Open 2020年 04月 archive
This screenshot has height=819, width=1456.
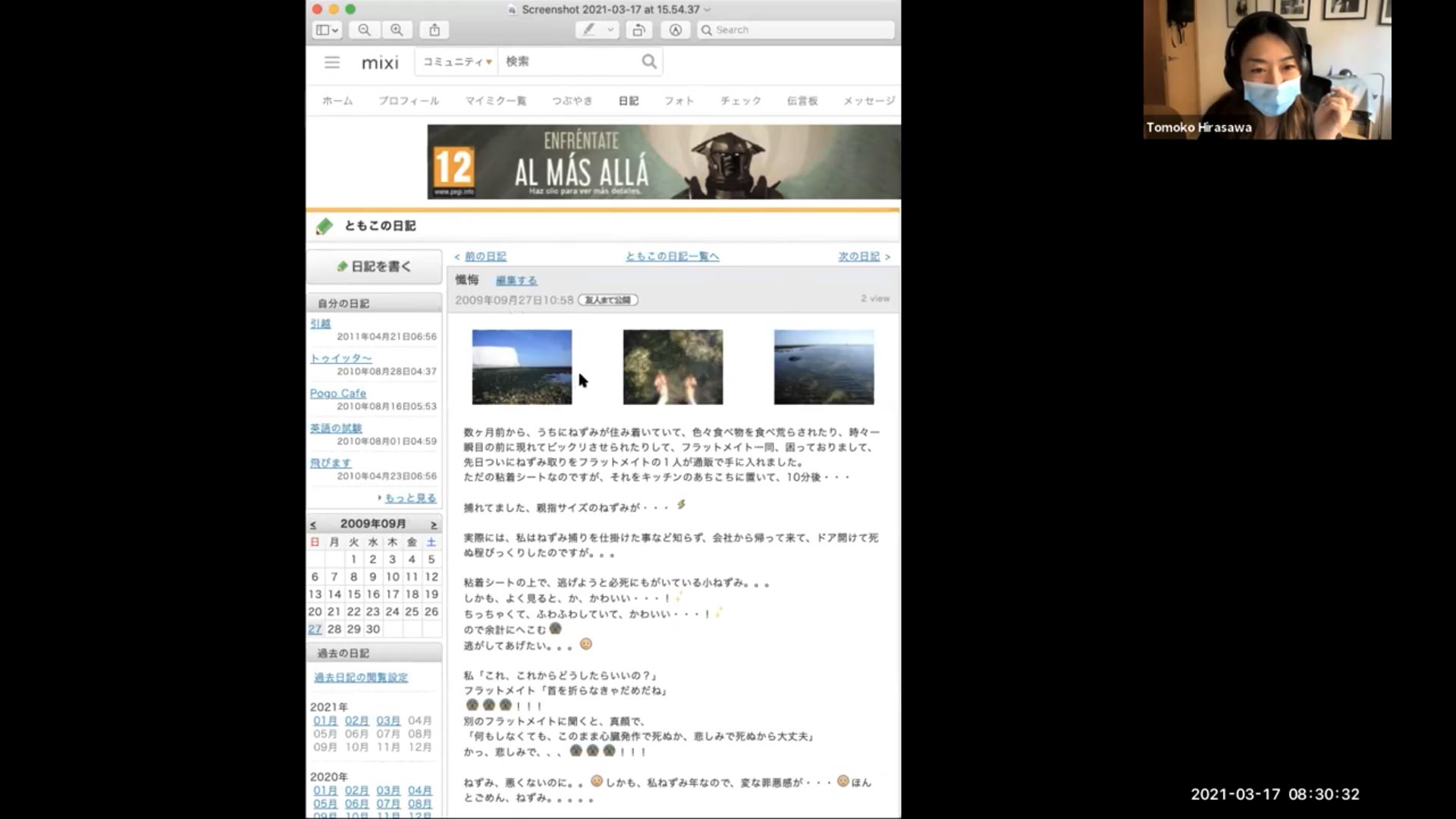(x=420, y=790)
